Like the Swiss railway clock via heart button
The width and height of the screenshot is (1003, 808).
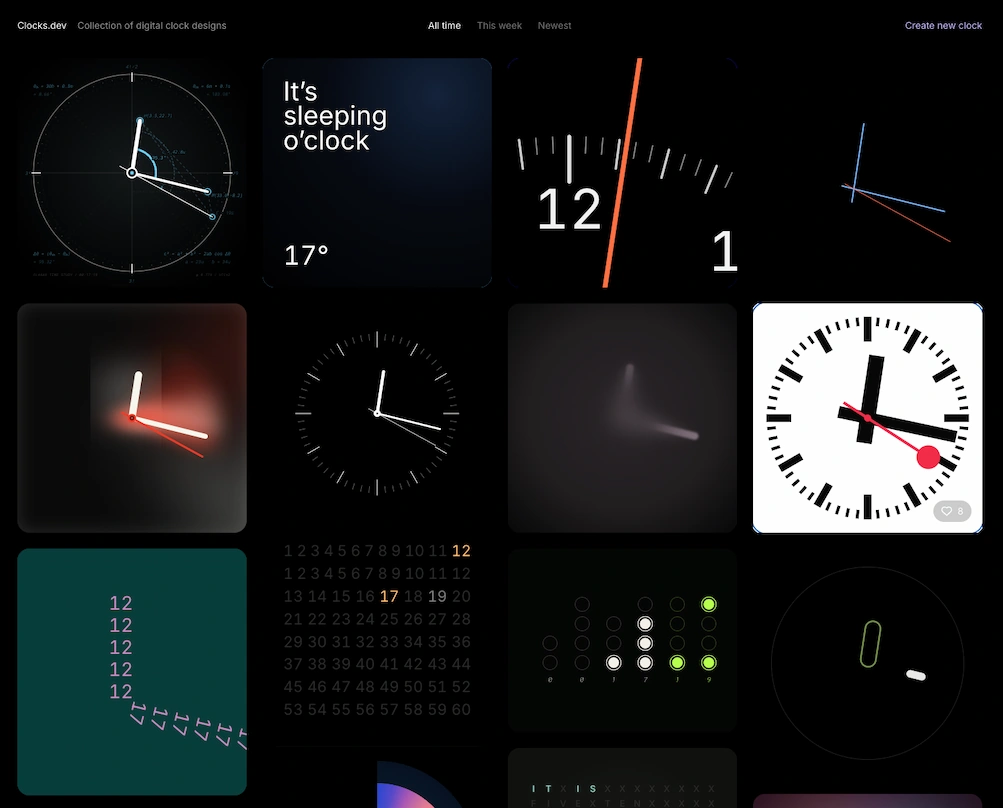pos(952,511)
